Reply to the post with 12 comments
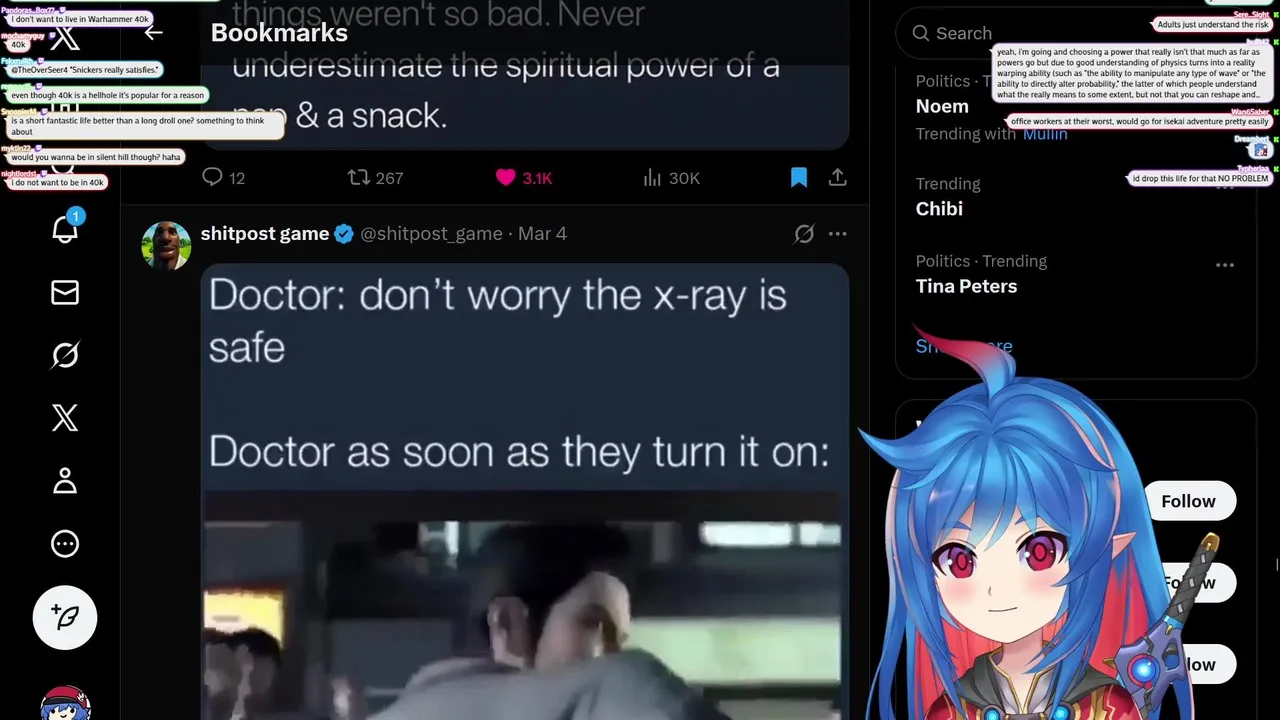Viewport: 1280px width, 720px height. click(x=223, y=178)
